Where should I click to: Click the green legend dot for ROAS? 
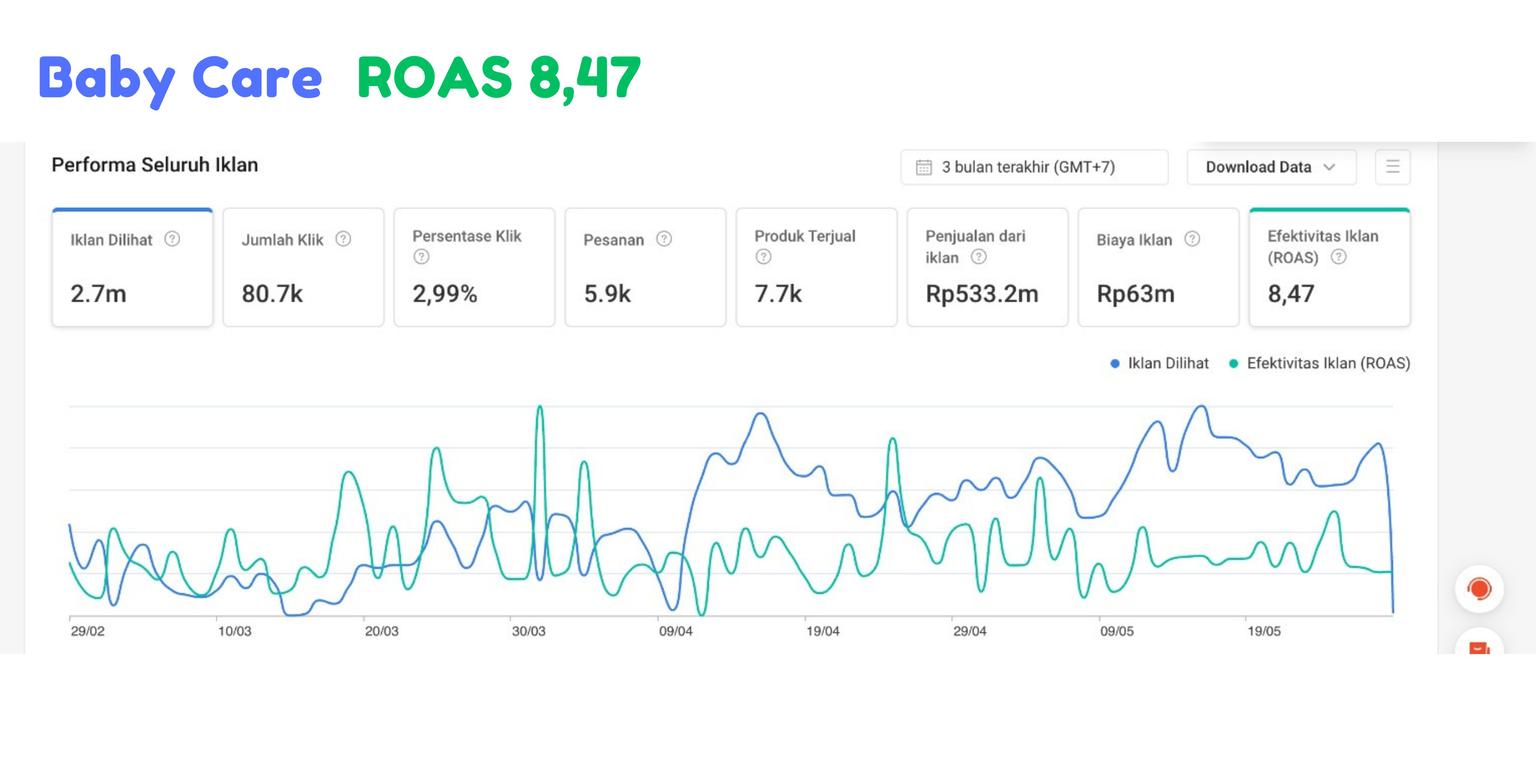coord(1234,364)
